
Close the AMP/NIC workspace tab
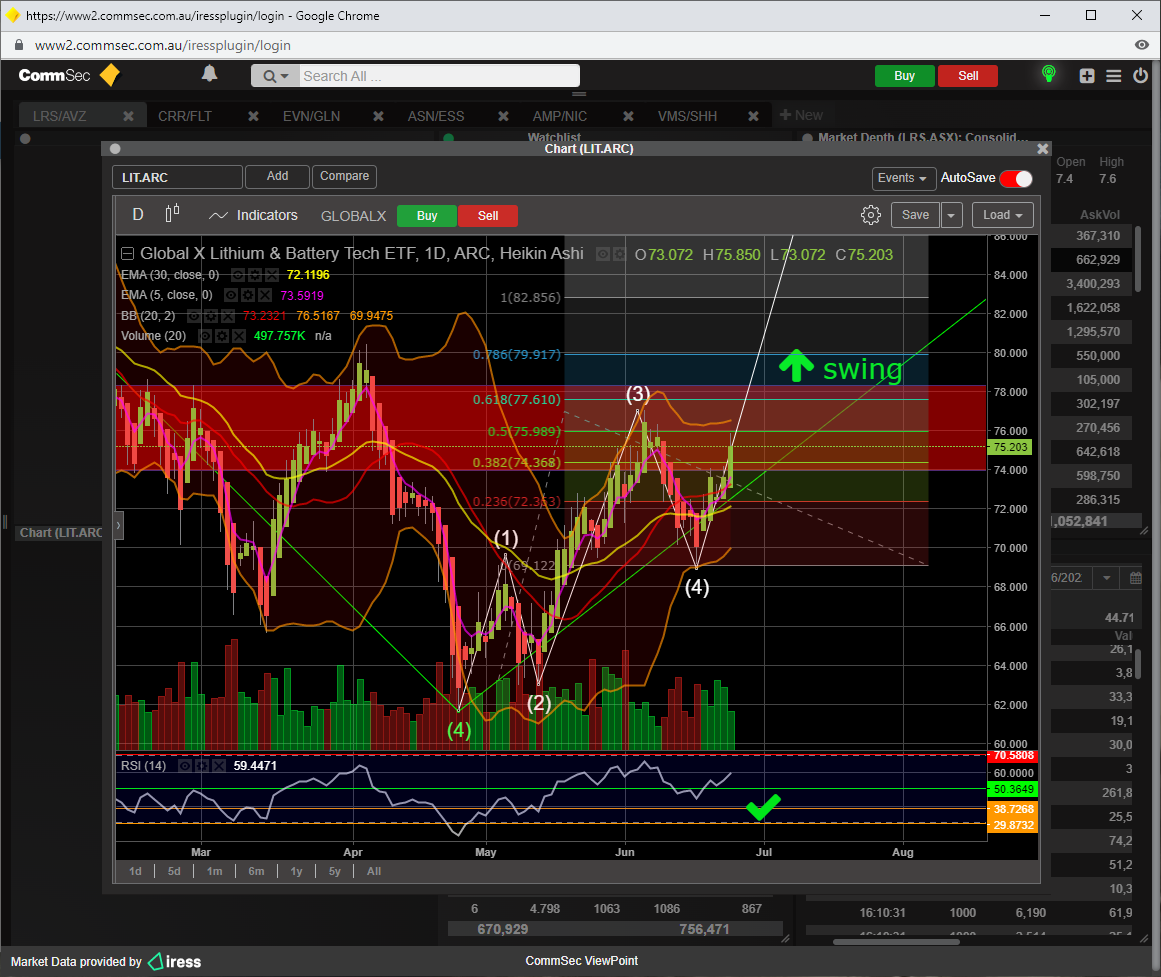click(629, 116)
